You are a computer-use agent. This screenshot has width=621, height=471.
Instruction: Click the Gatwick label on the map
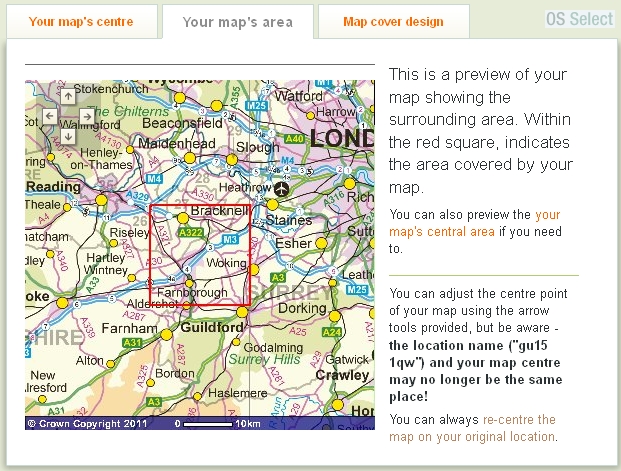click(347, 360)
